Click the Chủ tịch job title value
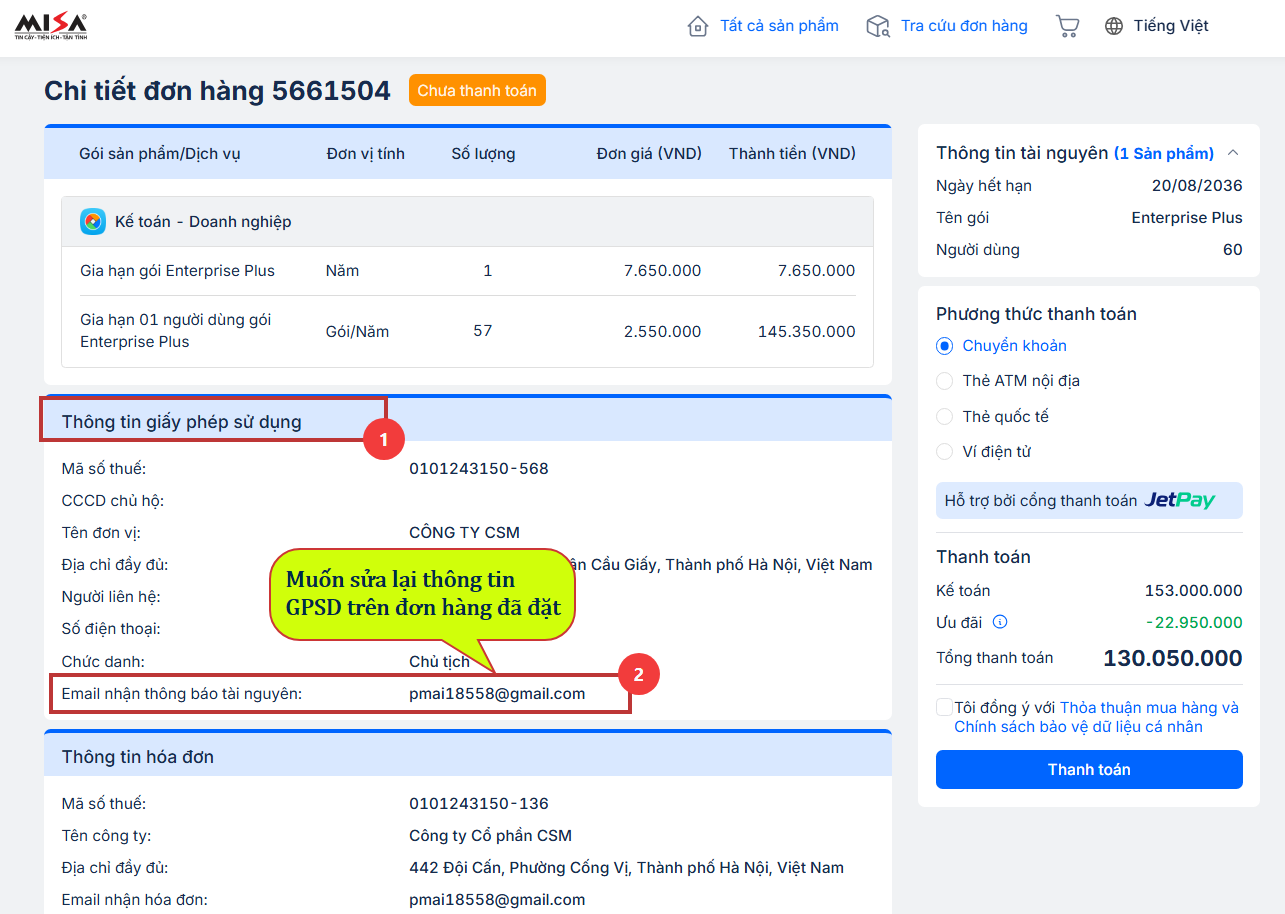 coord(440,662)
